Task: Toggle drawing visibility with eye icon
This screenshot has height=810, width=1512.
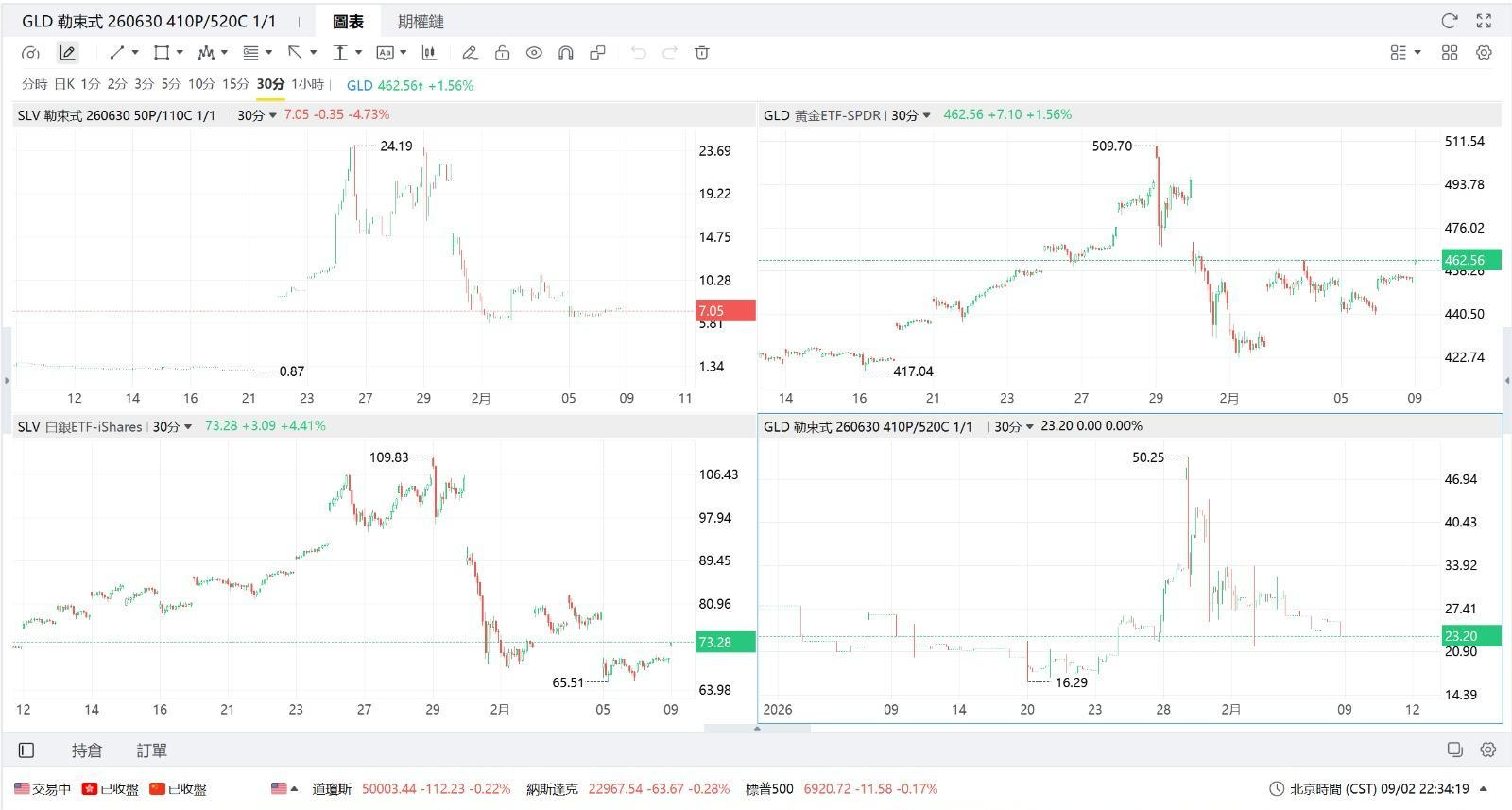Action: 534,53
